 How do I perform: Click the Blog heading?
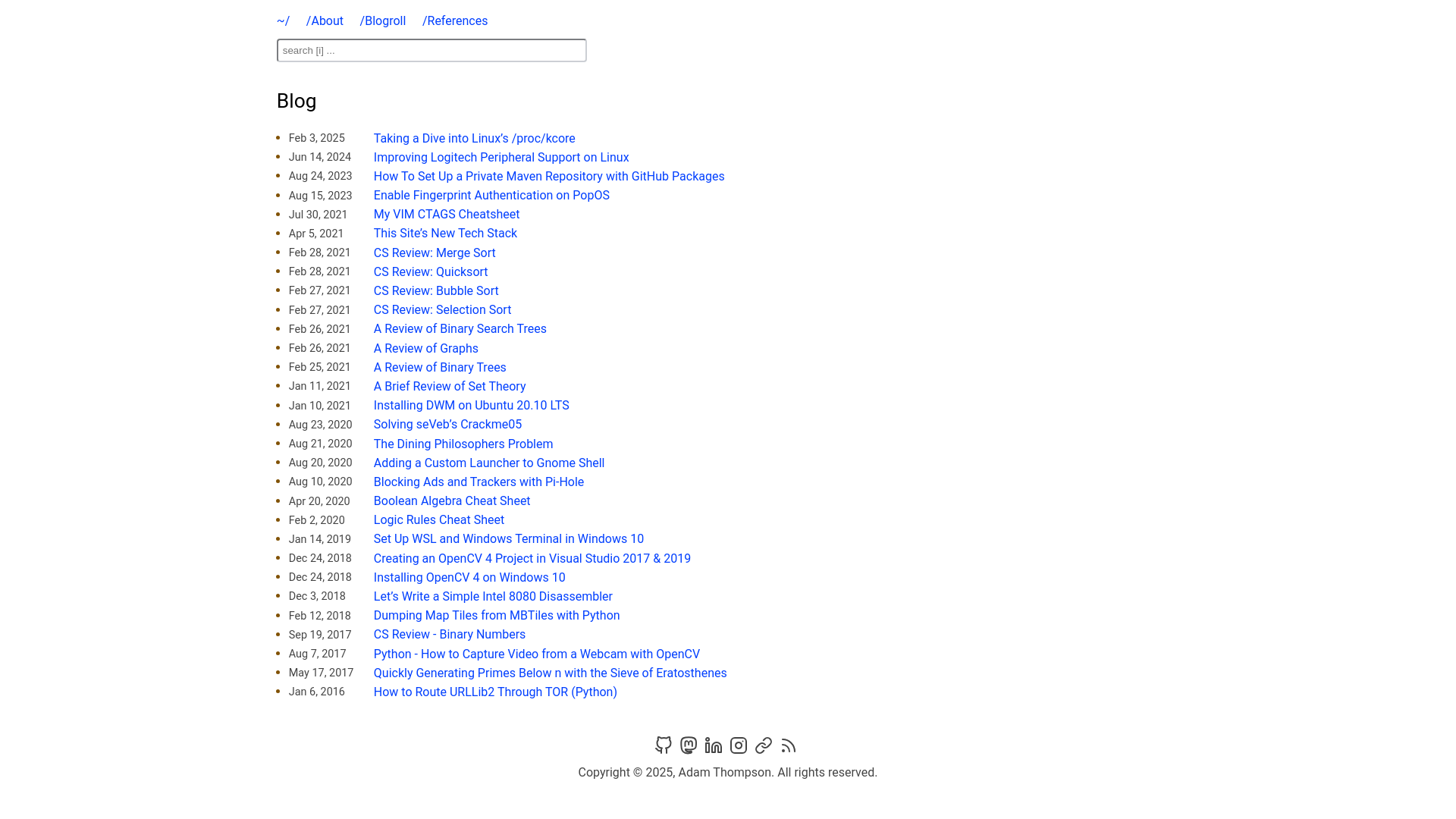point(297,101)
